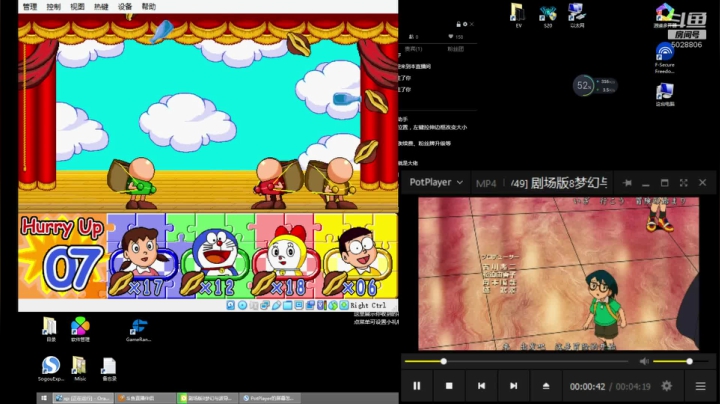720x404 pixels.
Task: Stop playback in PotPlayer
Action: pyautogui.click(x=449, y=386)
